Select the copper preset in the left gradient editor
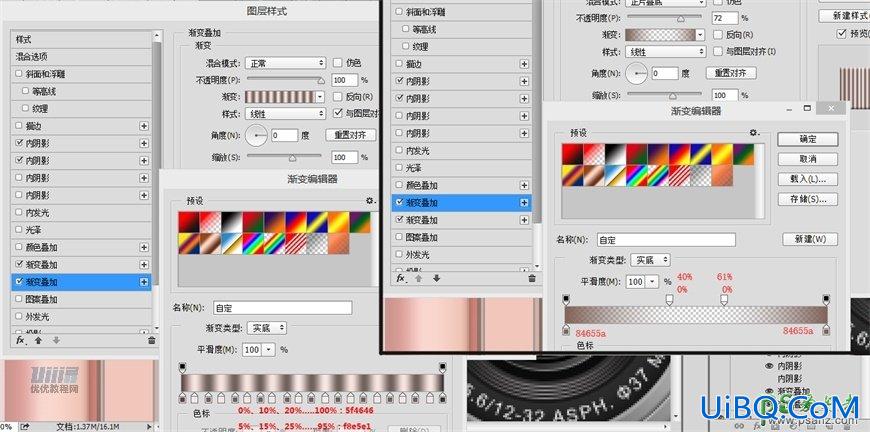This screenshot has width=870, height=432. click(x=210, y=243)
